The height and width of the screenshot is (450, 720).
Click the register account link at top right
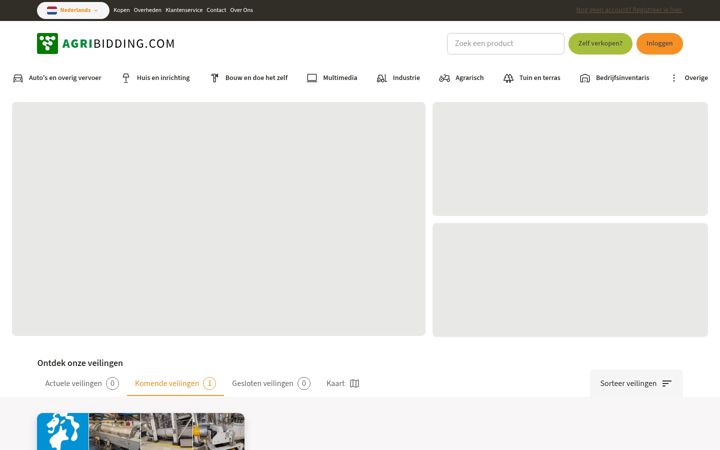point(629,10)
